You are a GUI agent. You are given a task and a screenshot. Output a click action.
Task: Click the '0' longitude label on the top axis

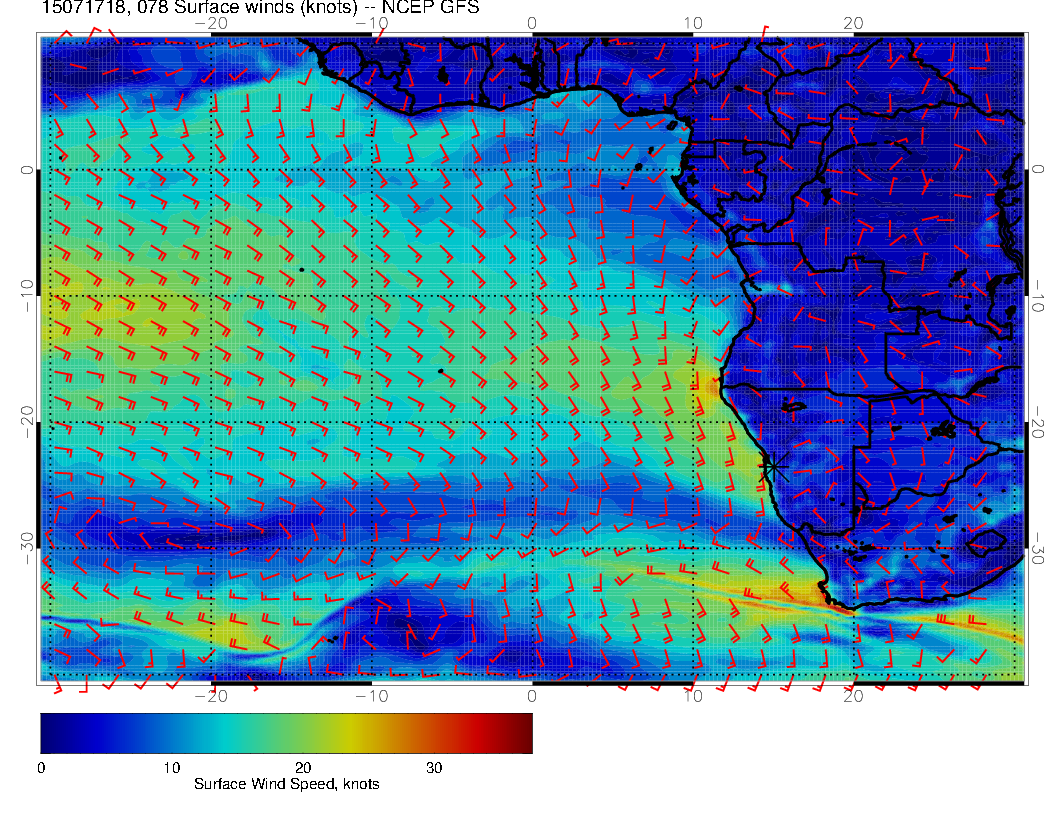[x=532, y=23]
